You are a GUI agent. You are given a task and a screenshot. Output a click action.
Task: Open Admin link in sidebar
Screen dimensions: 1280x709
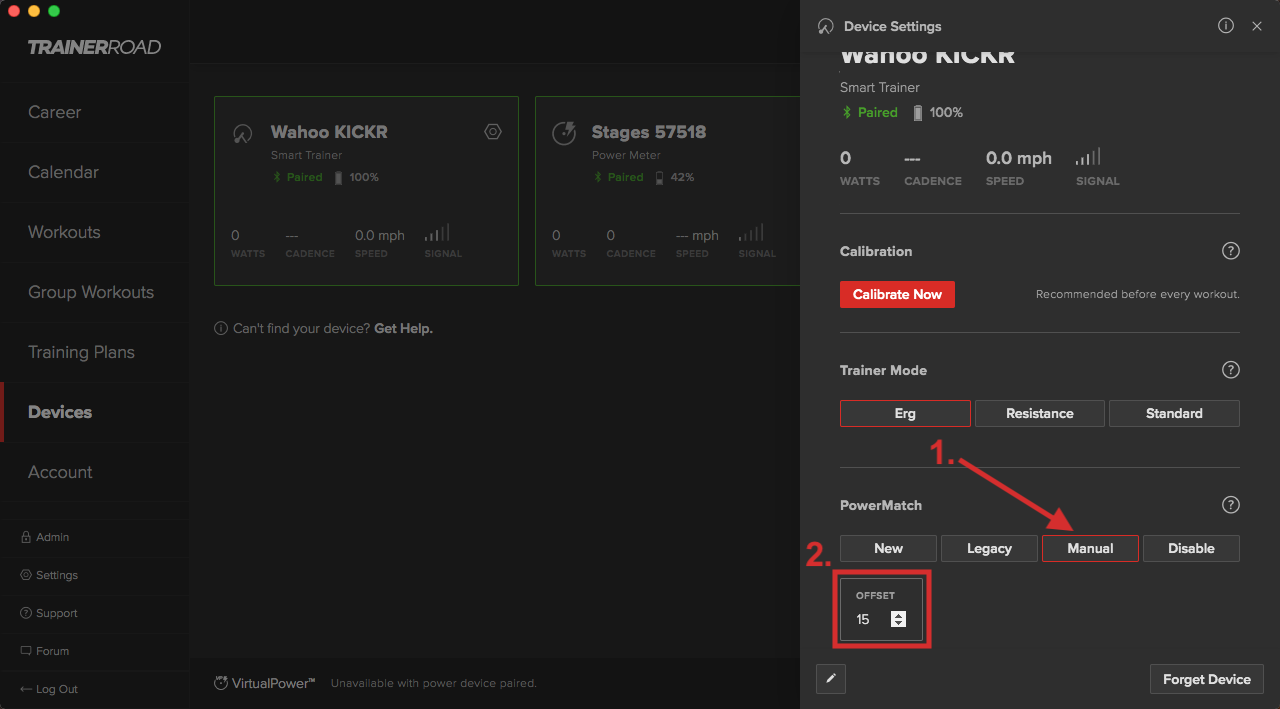click(52, 537)
